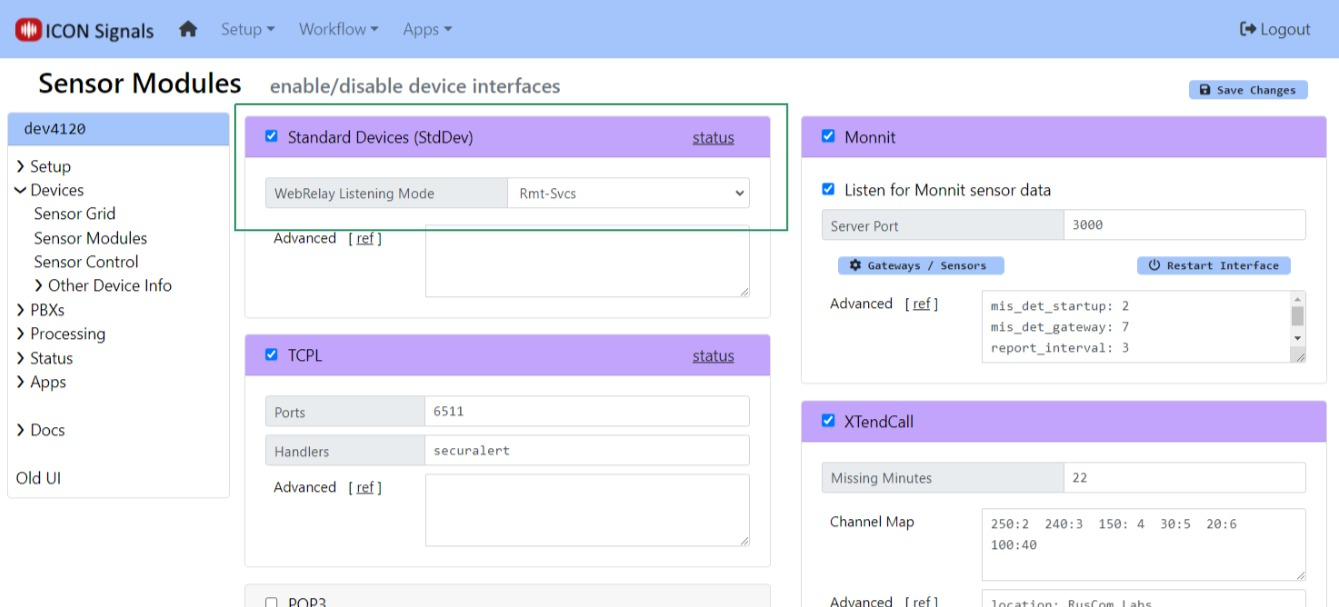Click the ICON Signals logo
Image resolution: width=1339 pixels, height=607 pixels.
[85, 30]
